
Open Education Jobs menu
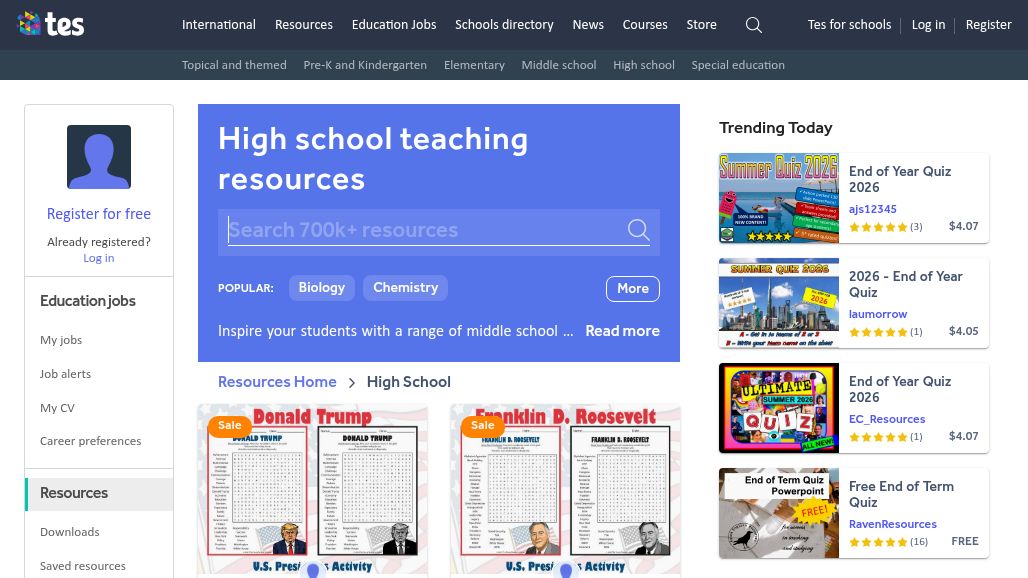click(x=394, y=25)
